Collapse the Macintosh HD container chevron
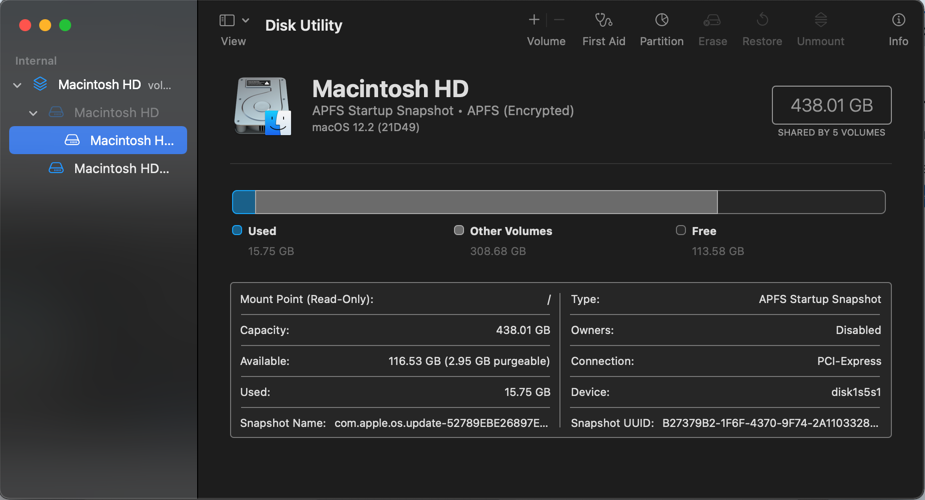Viewport: 925px width, 500px height. click(17, 85)
